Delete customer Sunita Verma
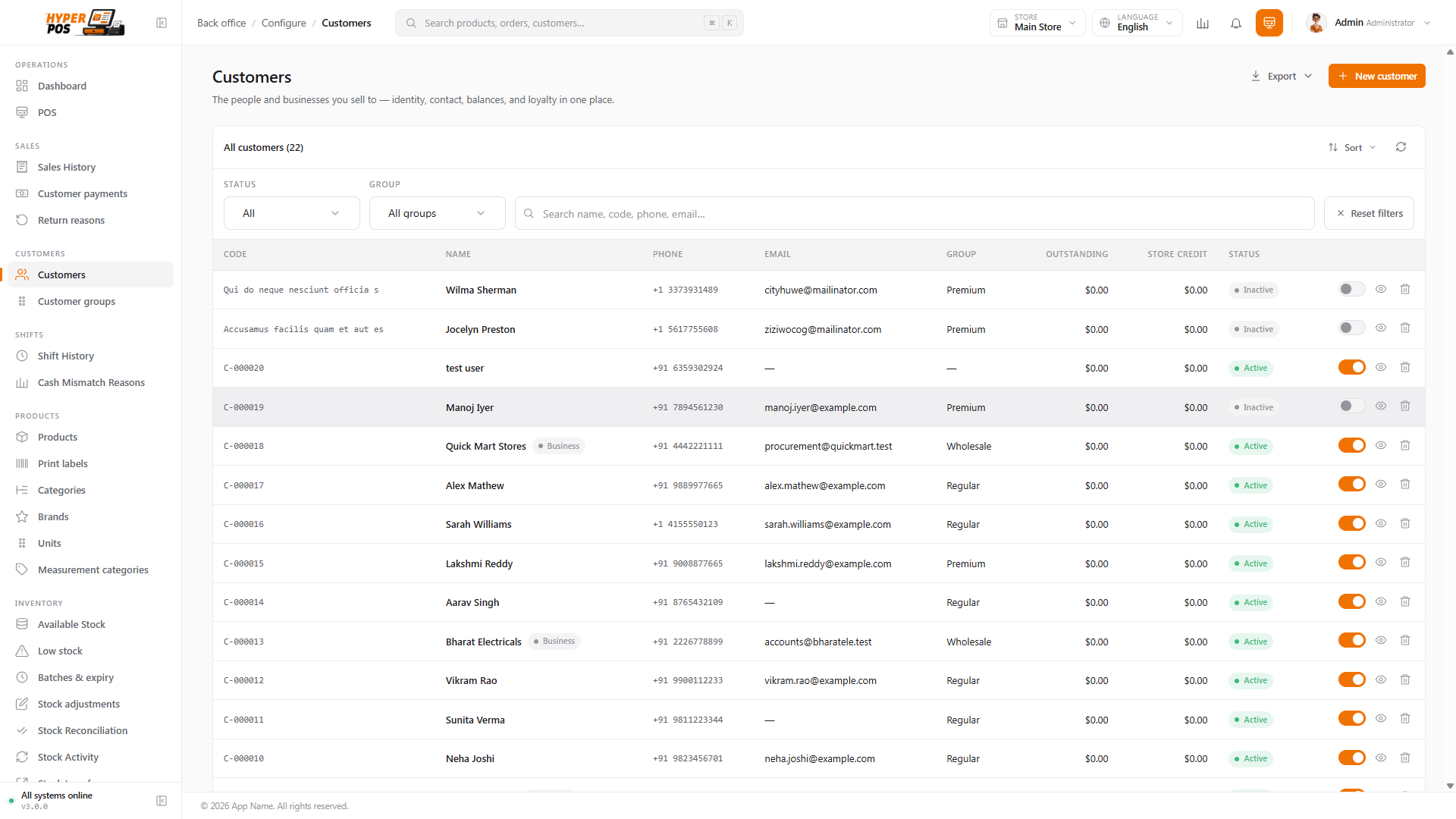The height and width of the screenshot is (819, 1456). tap(1405, 719)
